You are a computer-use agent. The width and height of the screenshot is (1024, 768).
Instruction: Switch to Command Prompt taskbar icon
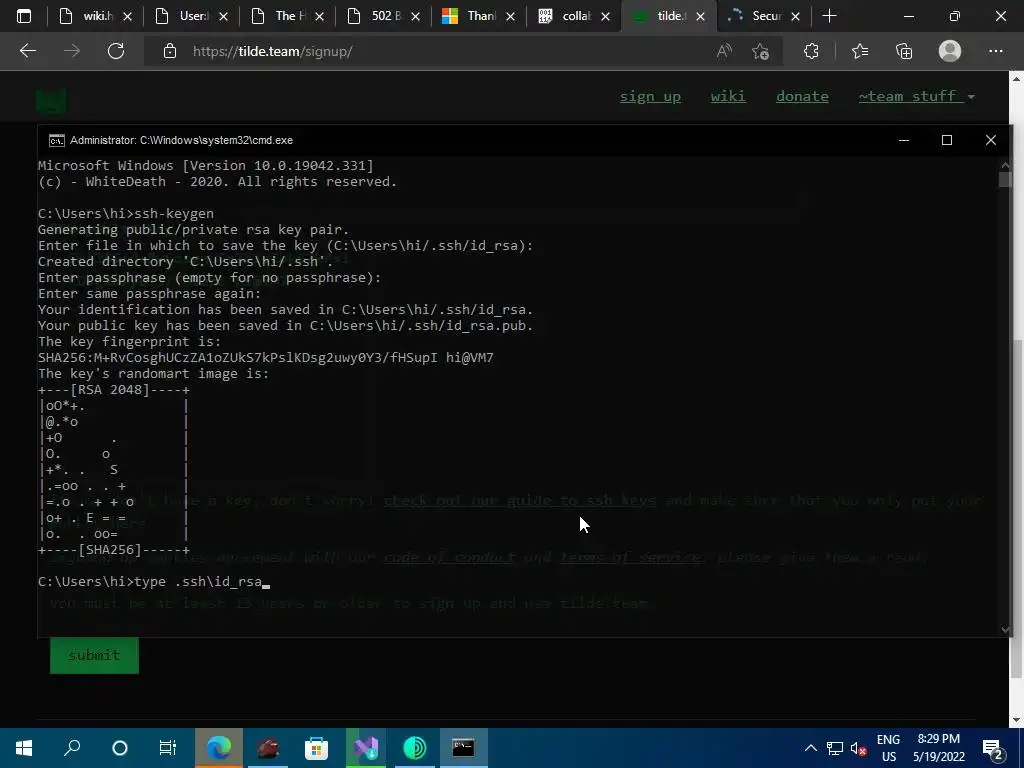[464, 748]
